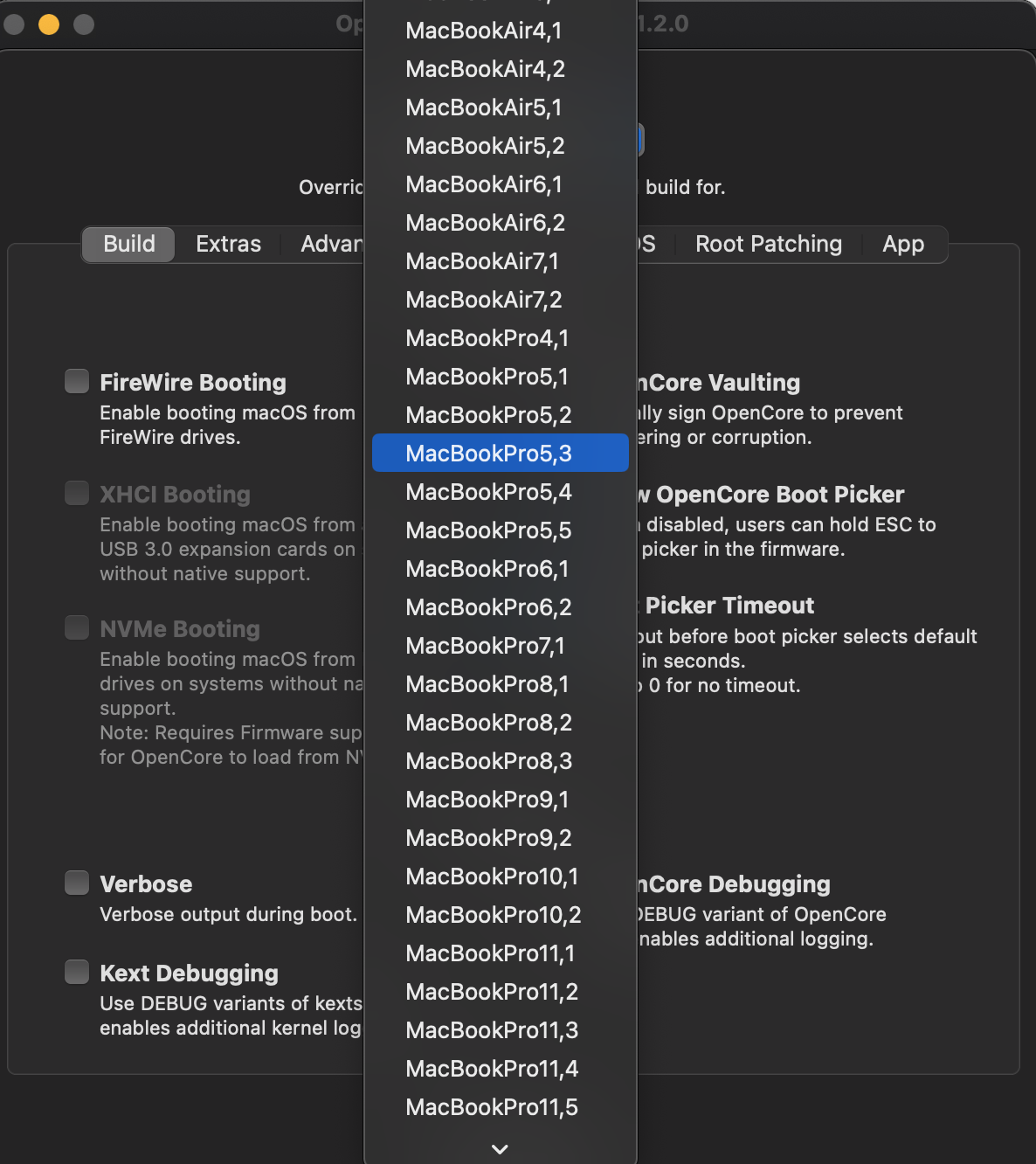This screenshot has height=1164, width=1036.
Task: Toggle the Verbose checkbox
Action: 77,883
